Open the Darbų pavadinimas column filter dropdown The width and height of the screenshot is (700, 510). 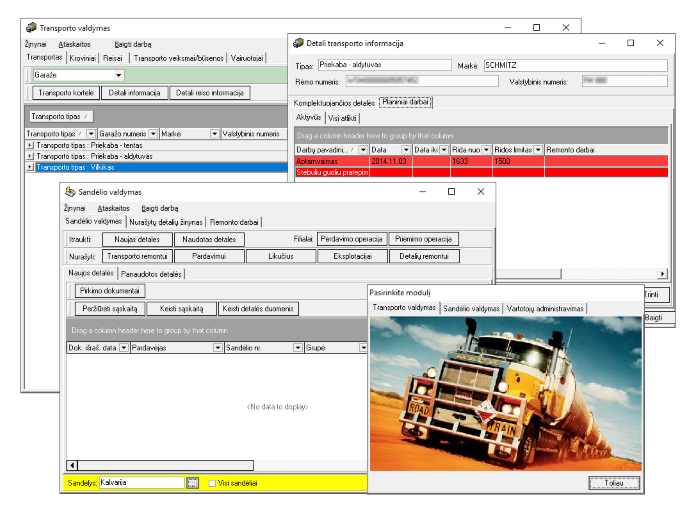tap(363, 150)
